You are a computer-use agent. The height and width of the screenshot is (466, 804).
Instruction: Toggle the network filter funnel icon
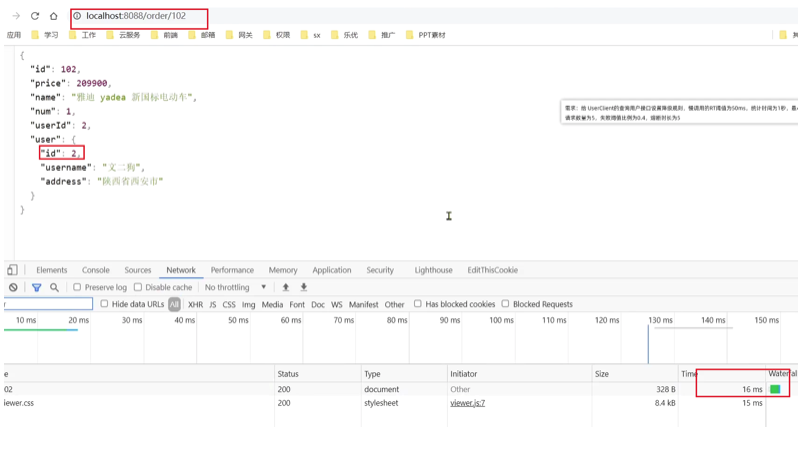36,287
